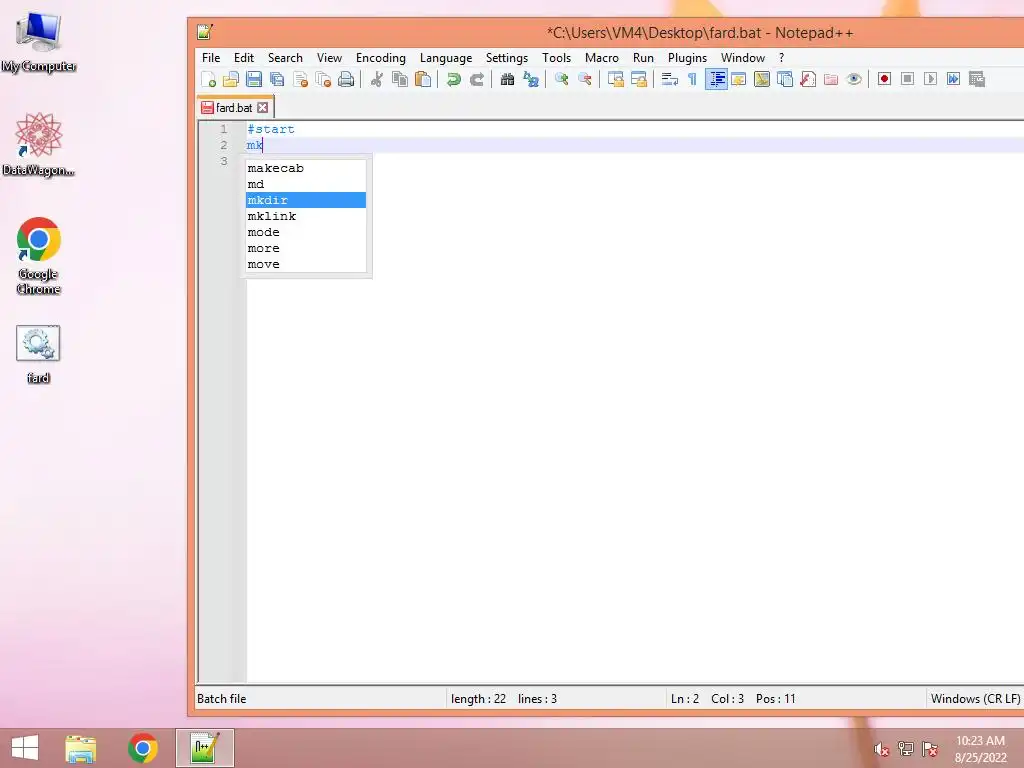This screenshot has height=768, width=1024.
Task: Toggle Show All Characters pilcrow icon
Action: pos(692,79)
